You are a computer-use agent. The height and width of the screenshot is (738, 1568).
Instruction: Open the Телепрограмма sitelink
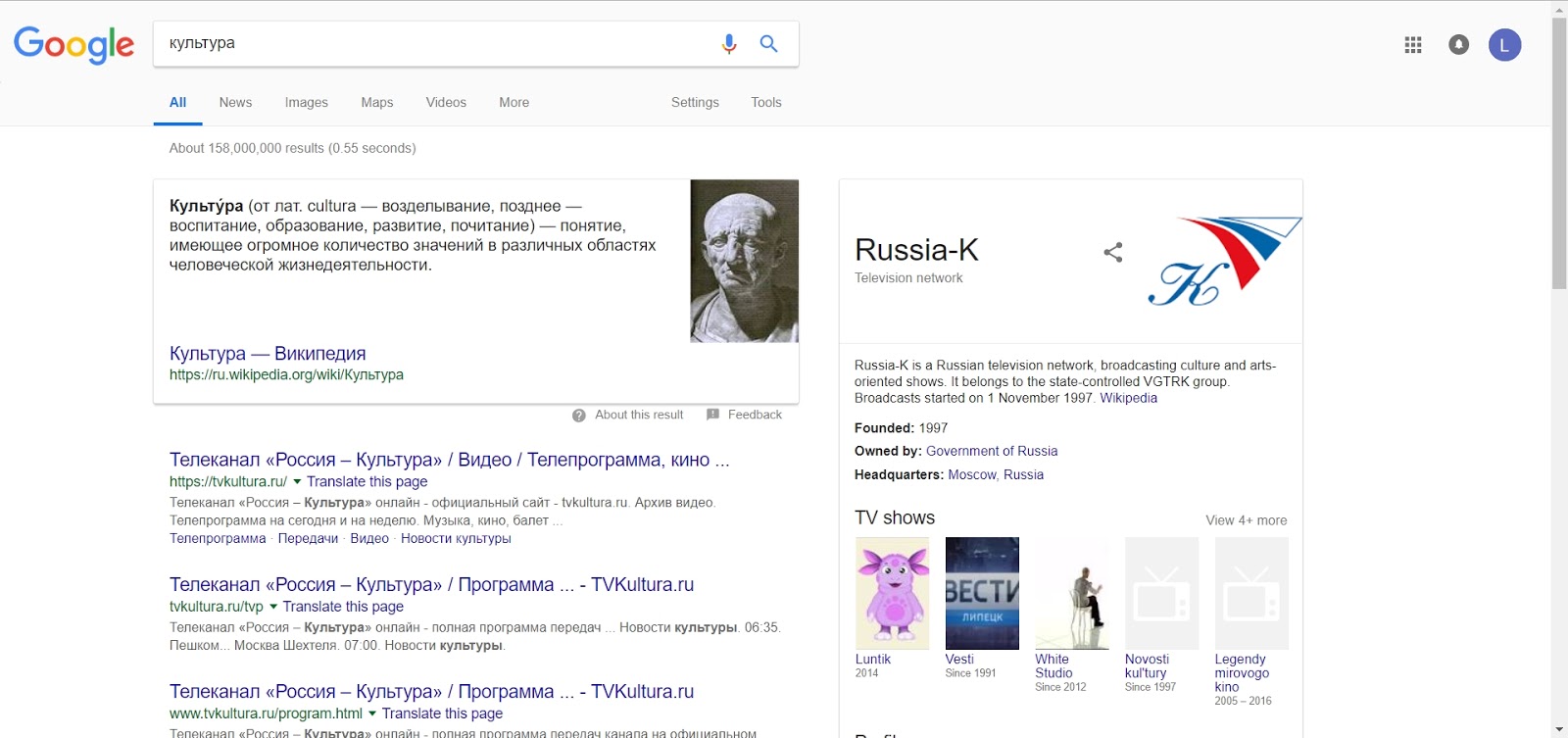(218, 538)
